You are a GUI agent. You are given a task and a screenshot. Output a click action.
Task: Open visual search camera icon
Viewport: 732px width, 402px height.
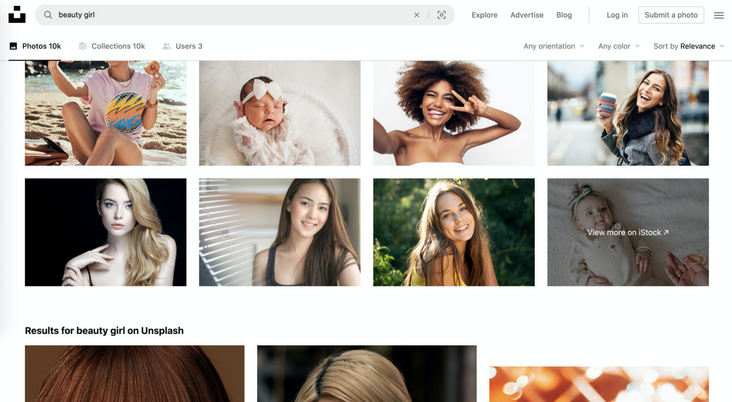coord(441,15)
